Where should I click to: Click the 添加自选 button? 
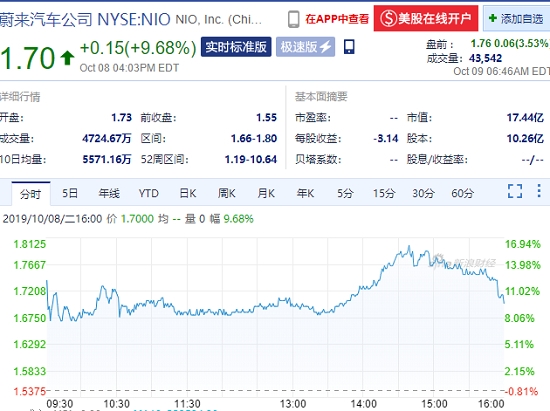(516, 19)
